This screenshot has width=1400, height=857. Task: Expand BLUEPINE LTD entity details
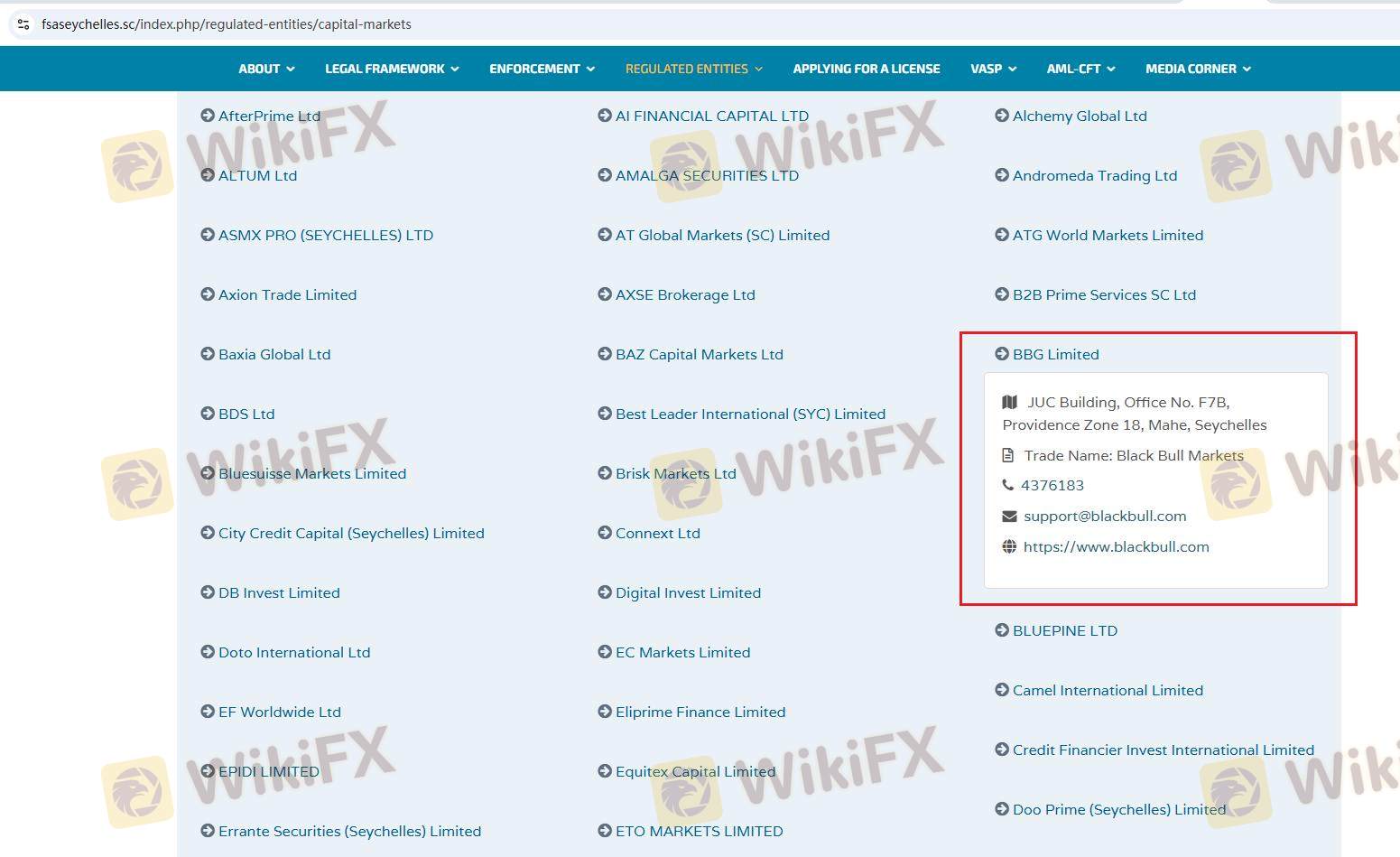[1064, 630]
